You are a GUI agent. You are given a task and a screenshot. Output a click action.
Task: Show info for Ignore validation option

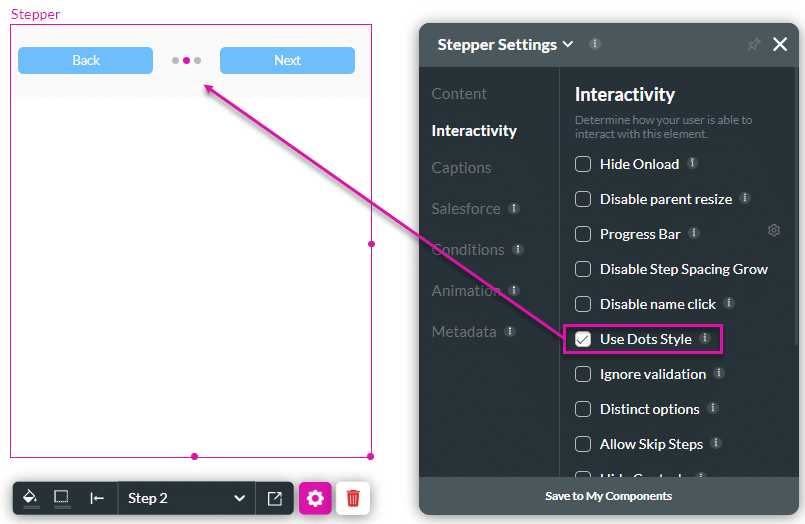pyautogui.click(x=719, y=373)
